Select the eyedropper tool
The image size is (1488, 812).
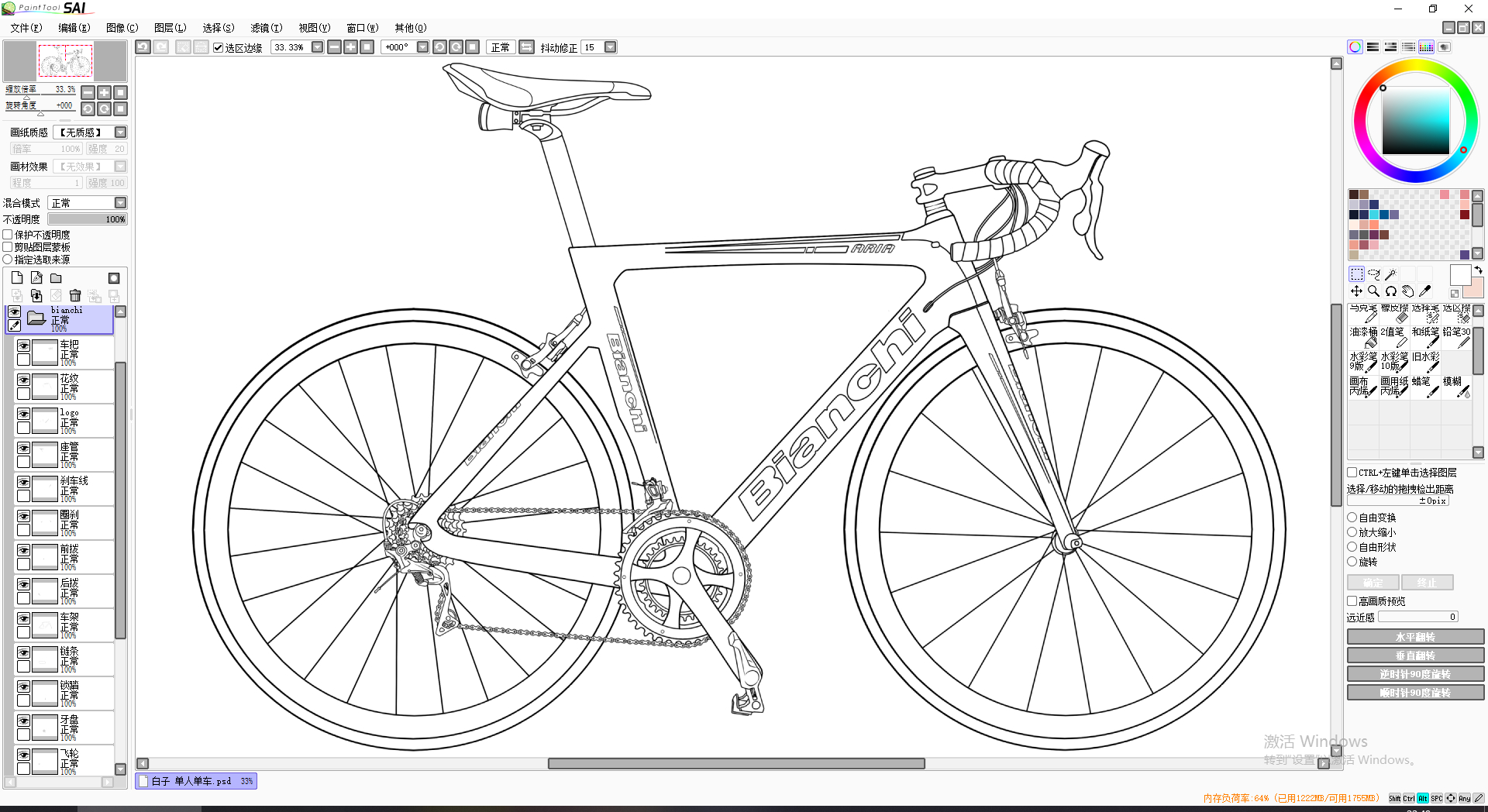coord(1424,291)
